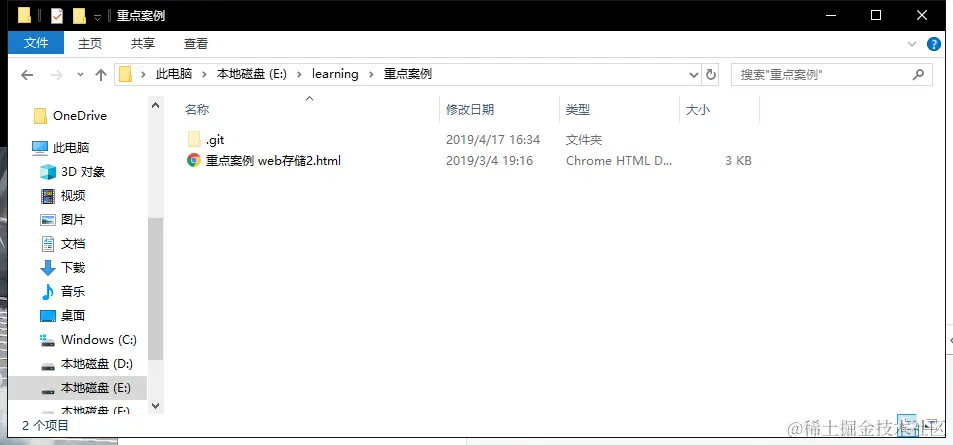Viewport: 953px width, 445px height.
Task: Click the search magnifier icon
Action: click(918, 75)
